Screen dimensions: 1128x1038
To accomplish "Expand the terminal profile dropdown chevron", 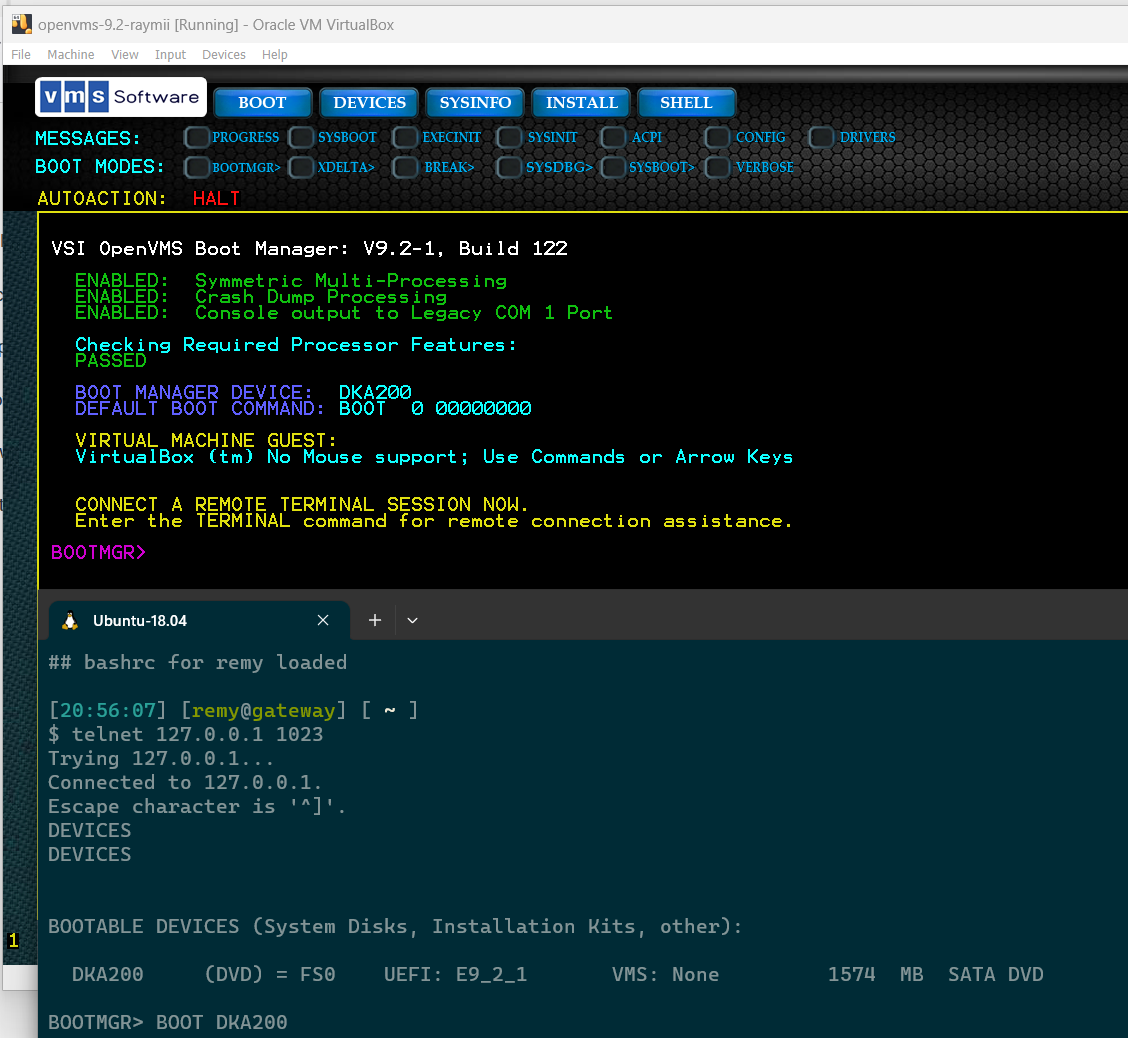I will point(412,621).
